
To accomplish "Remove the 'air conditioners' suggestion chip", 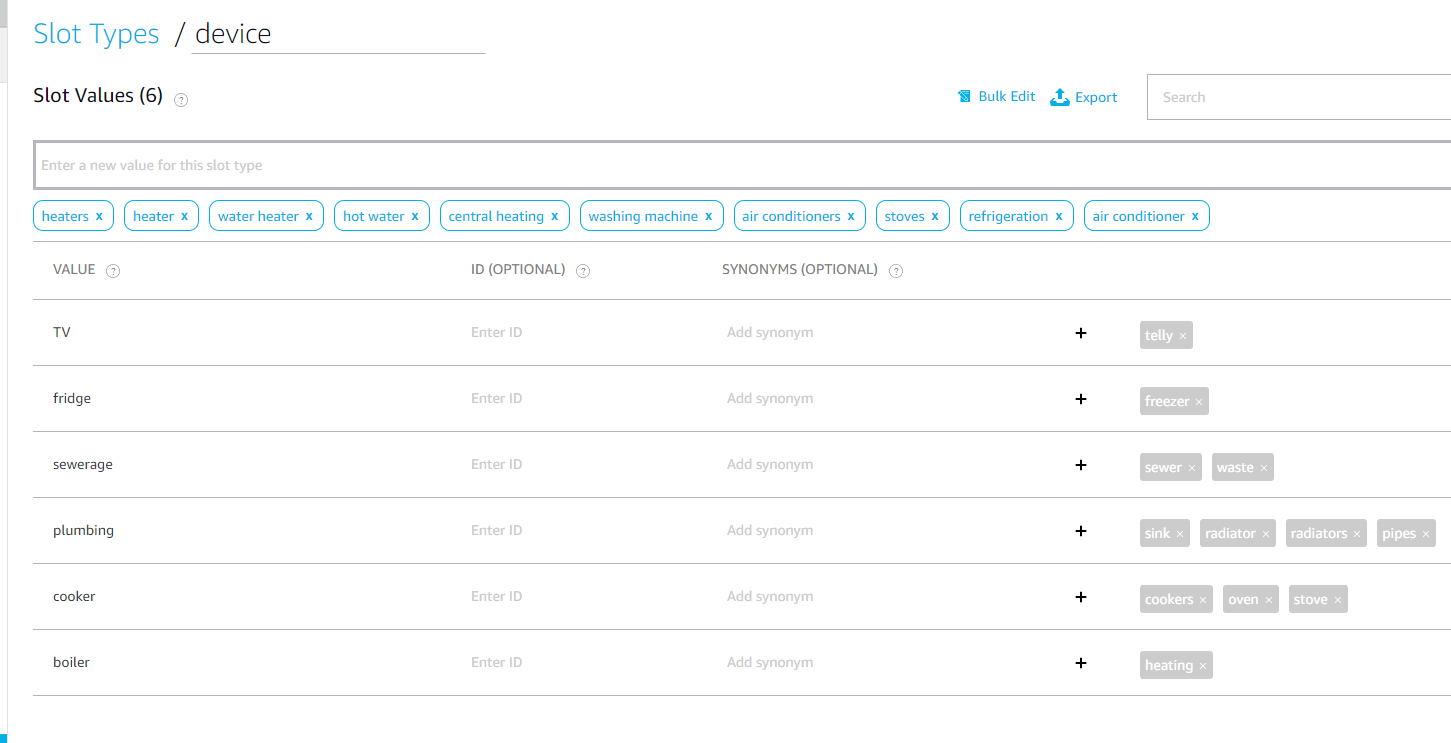I will click(x=851, y=216).
